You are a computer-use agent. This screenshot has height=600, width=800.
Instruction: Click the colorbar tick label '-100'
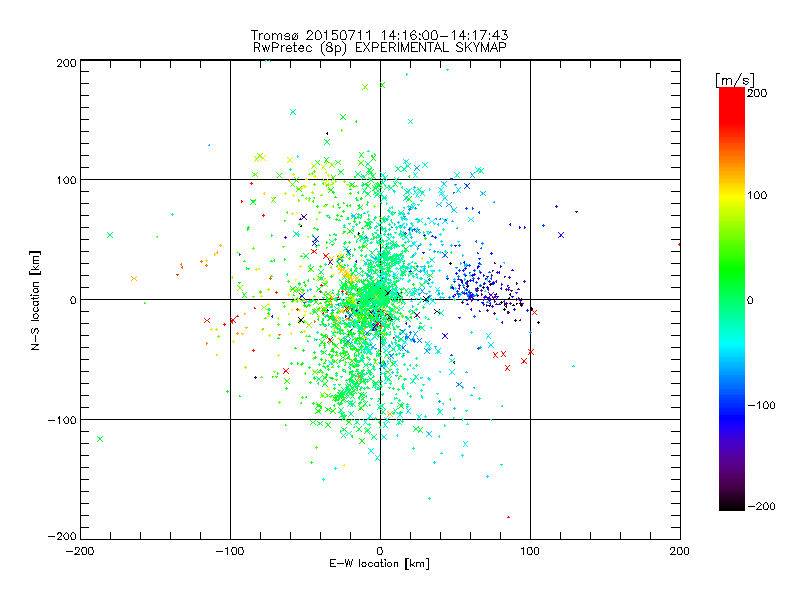[761, 406]
